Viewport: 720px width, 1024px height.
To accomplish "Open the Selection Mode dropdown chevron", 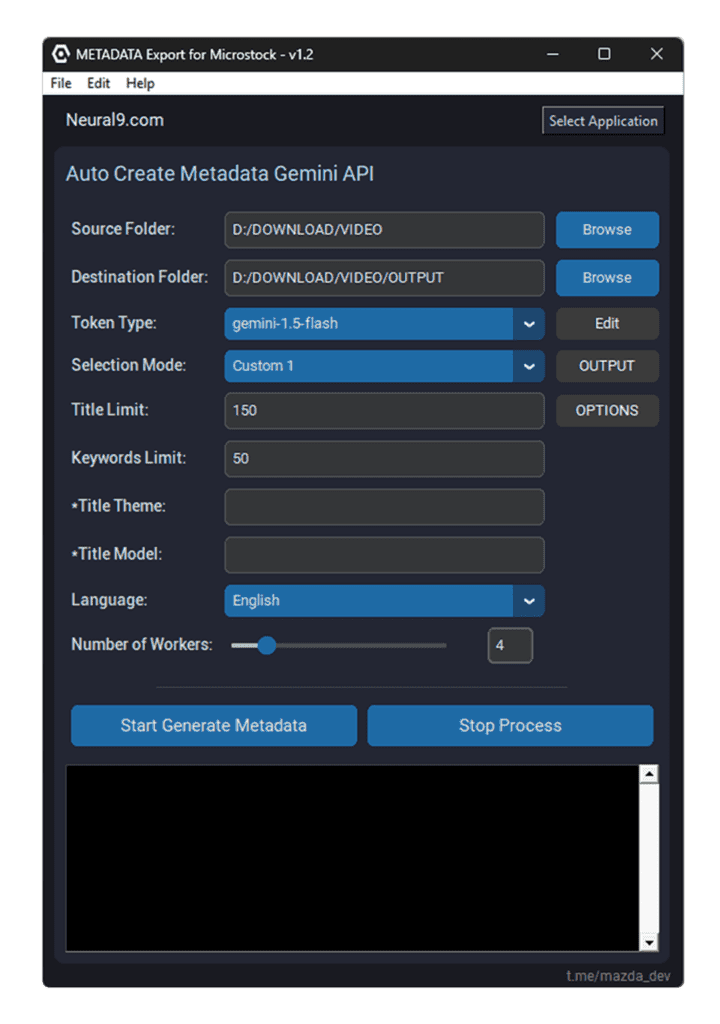I will coord(529,366).
